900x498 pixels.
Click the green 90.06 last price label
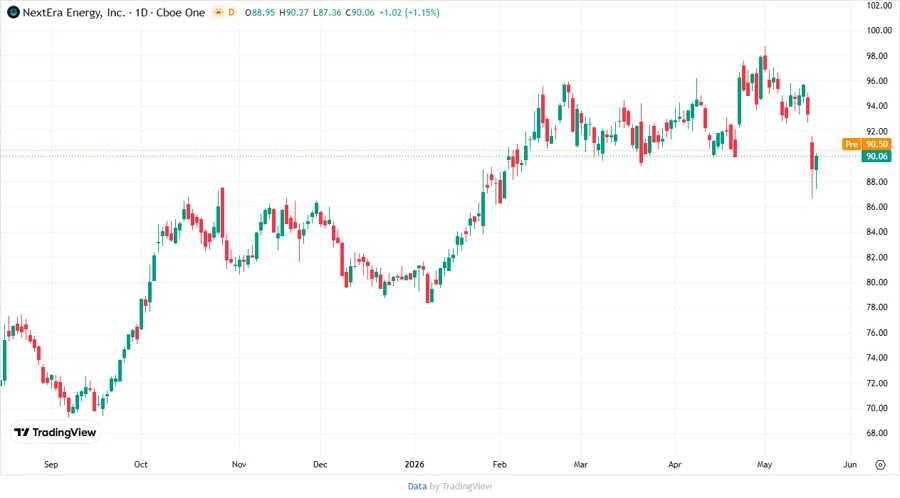tap(876, 156)
